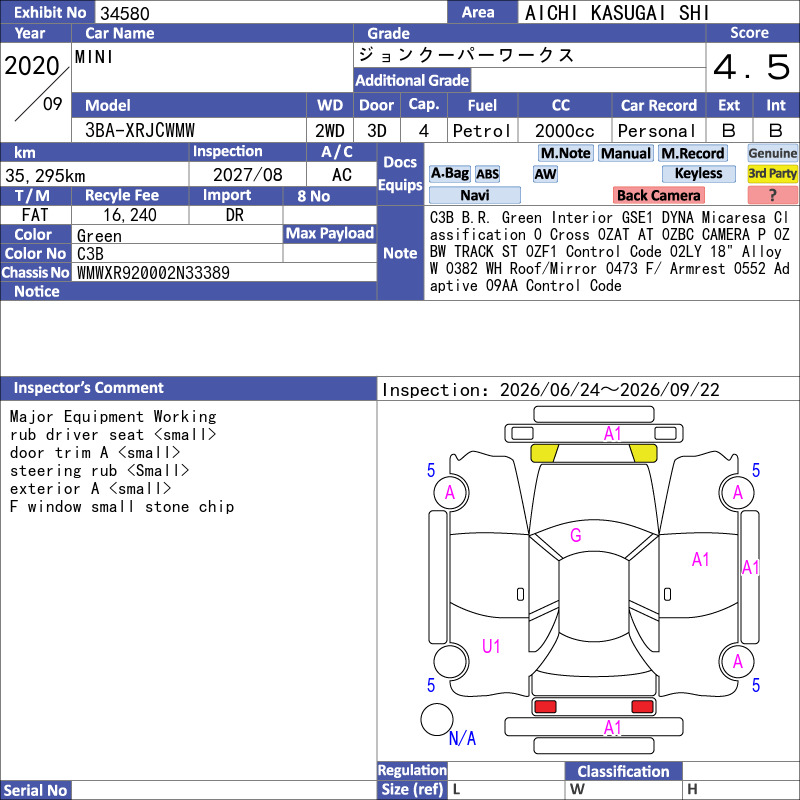This screenshot has width=800, height=800.
Task: Select the year 2020 value
Action: click(x=32, y=66)
